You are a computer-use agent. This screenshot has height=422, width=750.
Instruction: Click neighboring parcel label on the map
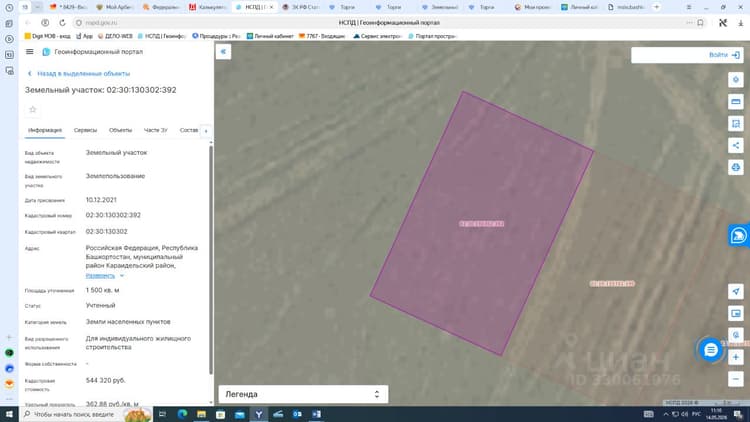click(612, 284)
